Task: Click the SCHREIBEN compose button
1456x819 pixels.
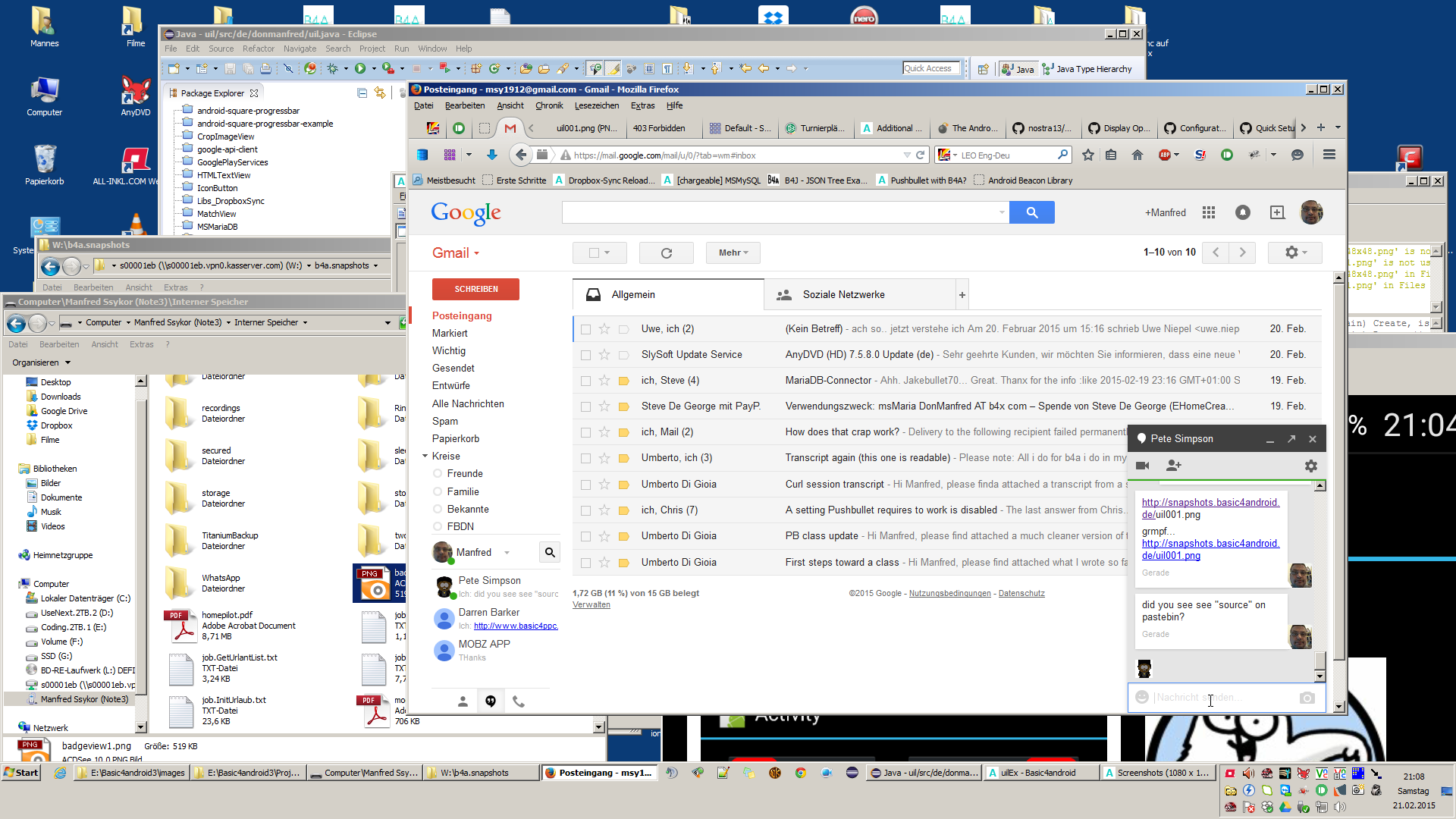Action: (475, 289)
